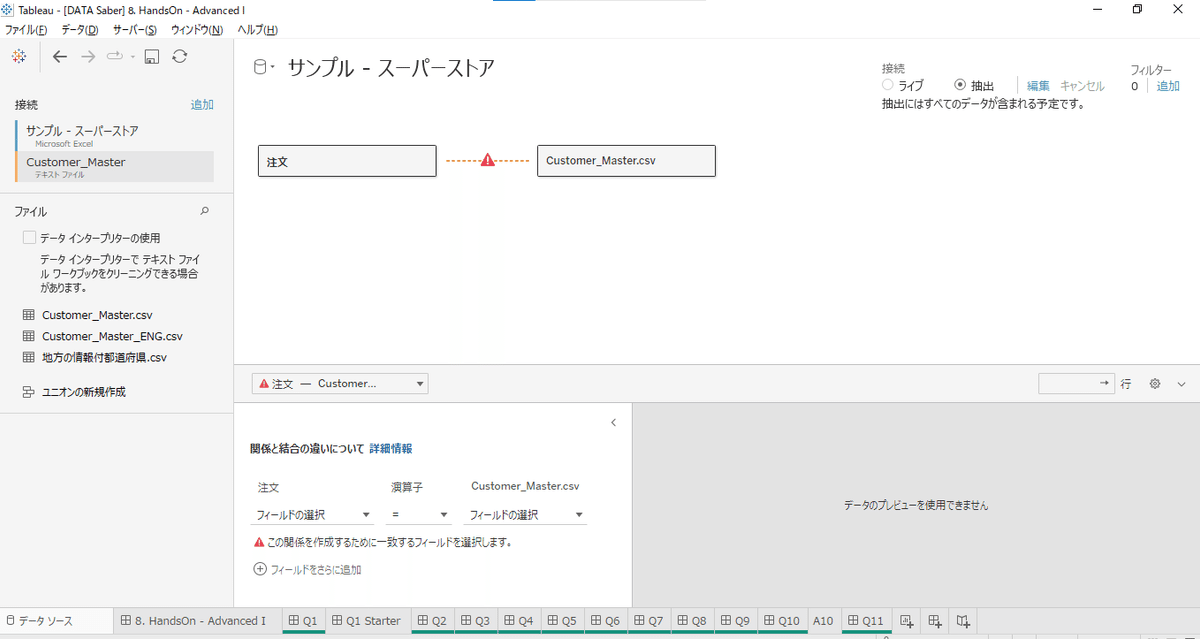The image size is (1200, 639).
Task: Click the 編集 extract link
Action: pyautogui.click(x=1038, y=86)
